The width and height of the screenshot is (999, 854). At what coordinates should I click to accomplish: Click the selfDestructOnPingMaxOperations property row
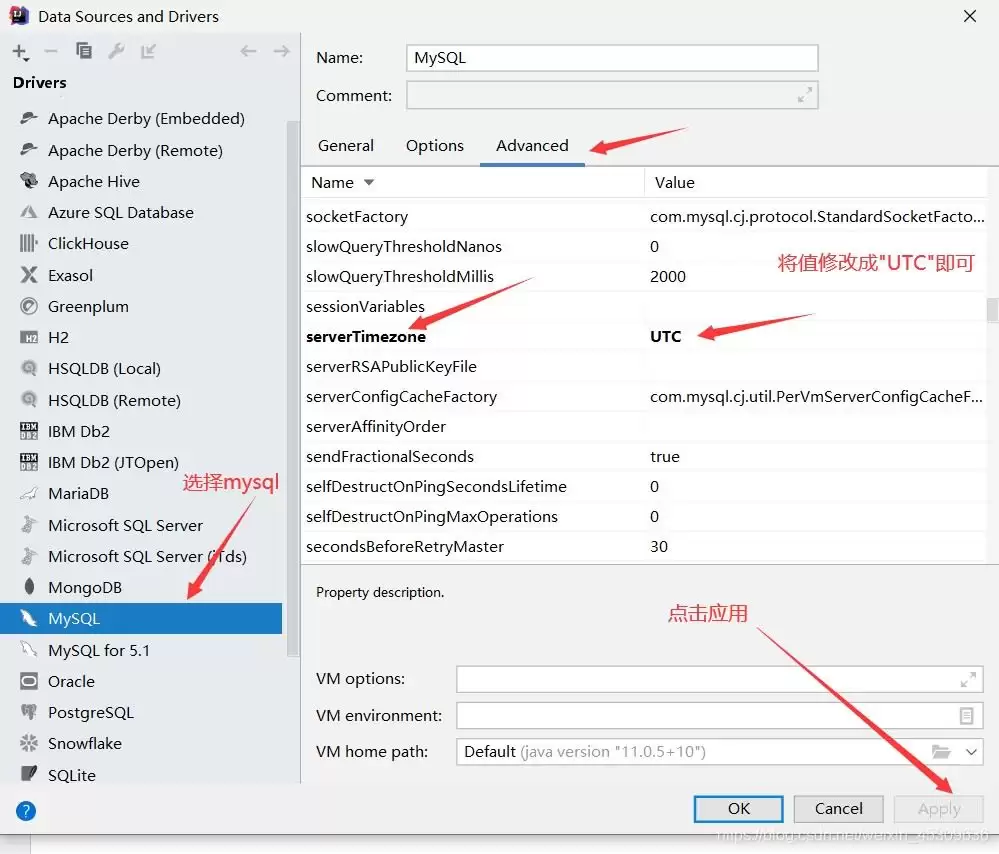645,516
